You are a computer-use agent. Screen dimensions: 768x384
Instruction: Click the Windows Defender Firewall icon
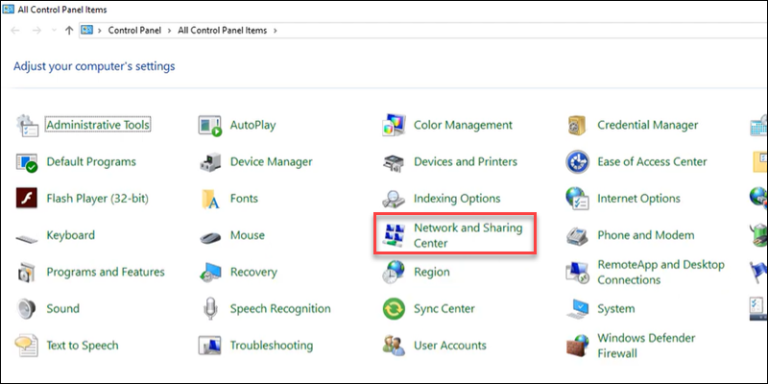(577, 346)
